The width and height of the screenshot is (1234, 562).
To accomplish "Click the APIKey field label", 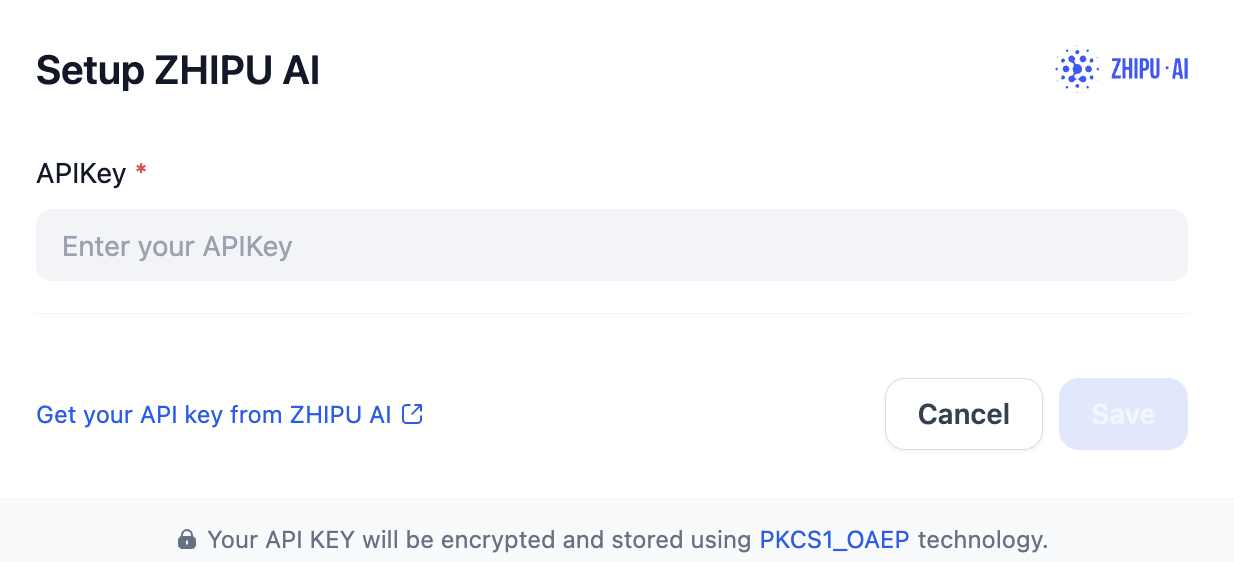I will pyautogui.click(x=81, y=174).
